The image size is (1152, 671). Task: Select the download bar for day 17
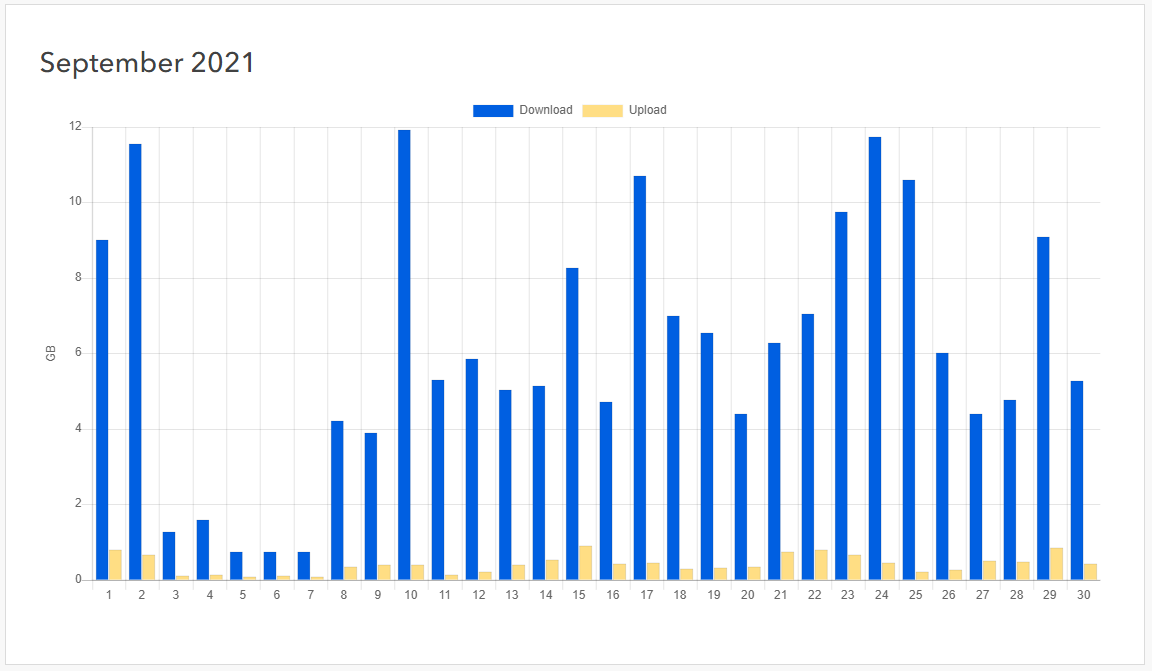[640, 378]
